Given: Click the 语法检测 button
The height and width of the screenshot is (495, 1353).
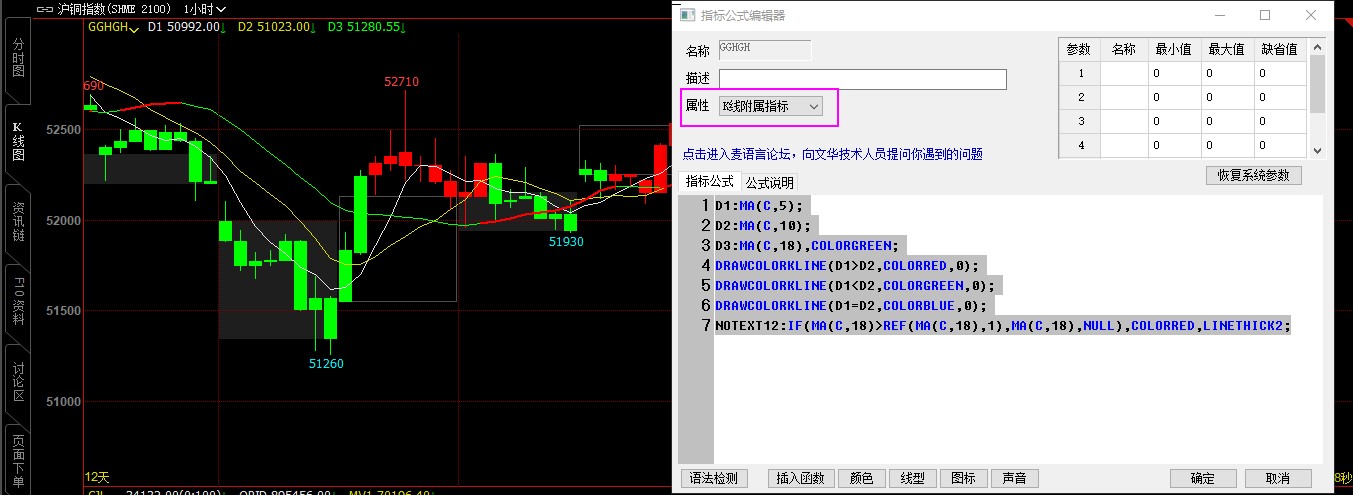Looking at the screenshot, I should tap(714, 478).
